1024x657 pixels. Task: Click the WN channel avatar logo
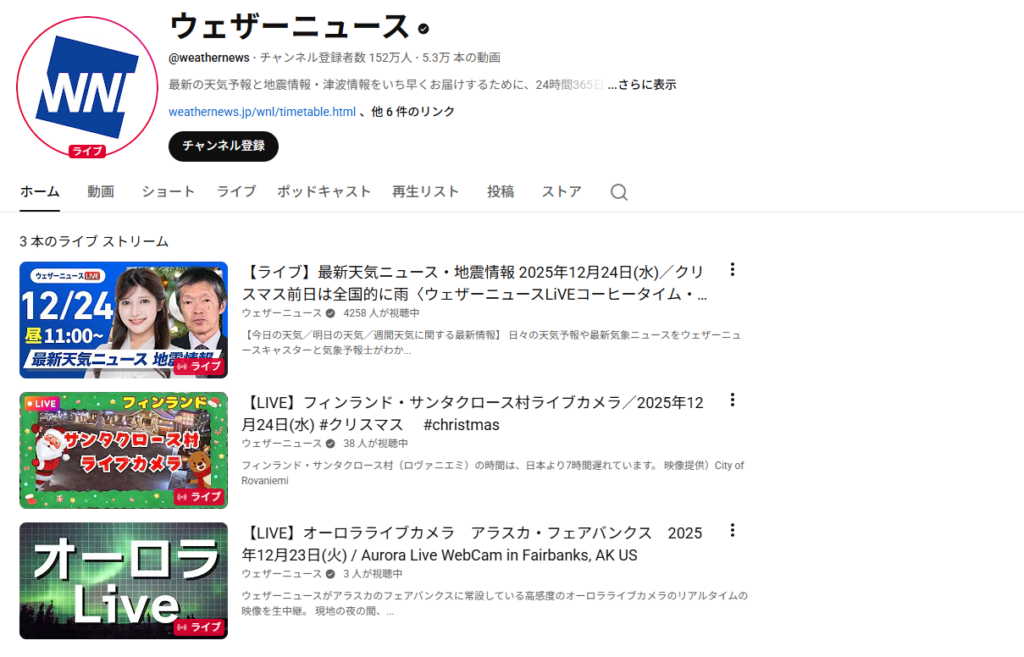[x=87, y=87]
